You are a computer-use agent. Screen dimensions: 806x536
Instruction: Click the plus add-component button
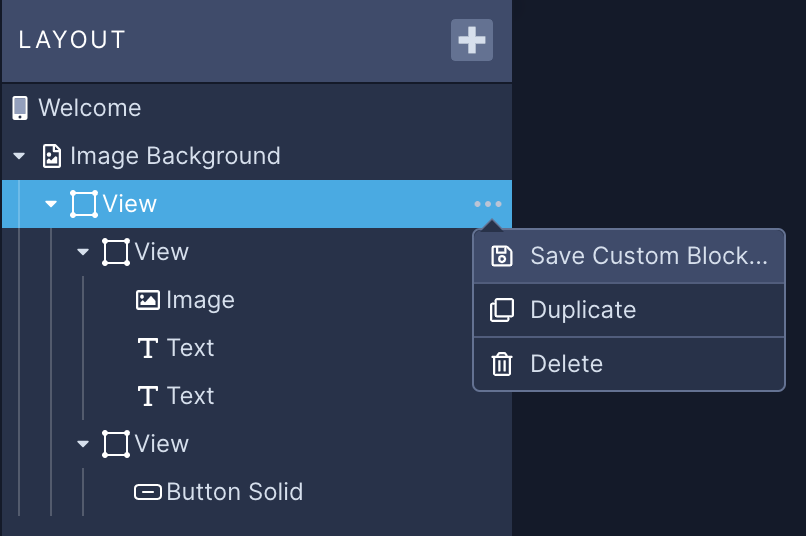coord(472,40)
